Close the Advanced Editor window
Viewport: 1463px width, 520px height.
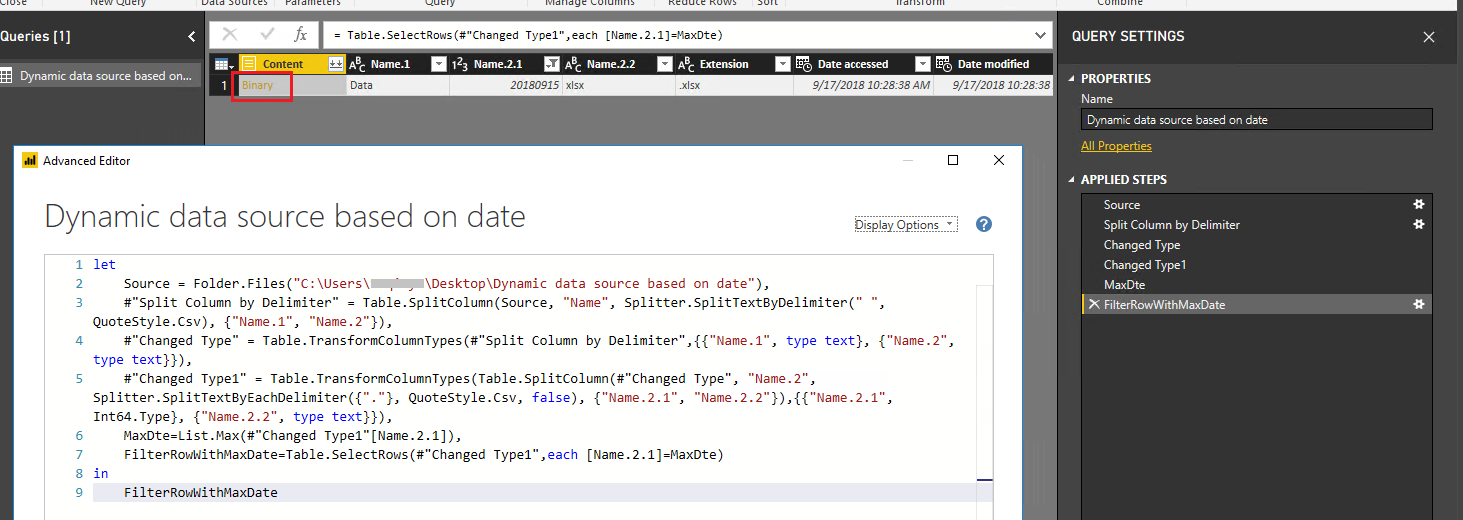[x=998, y=160]
